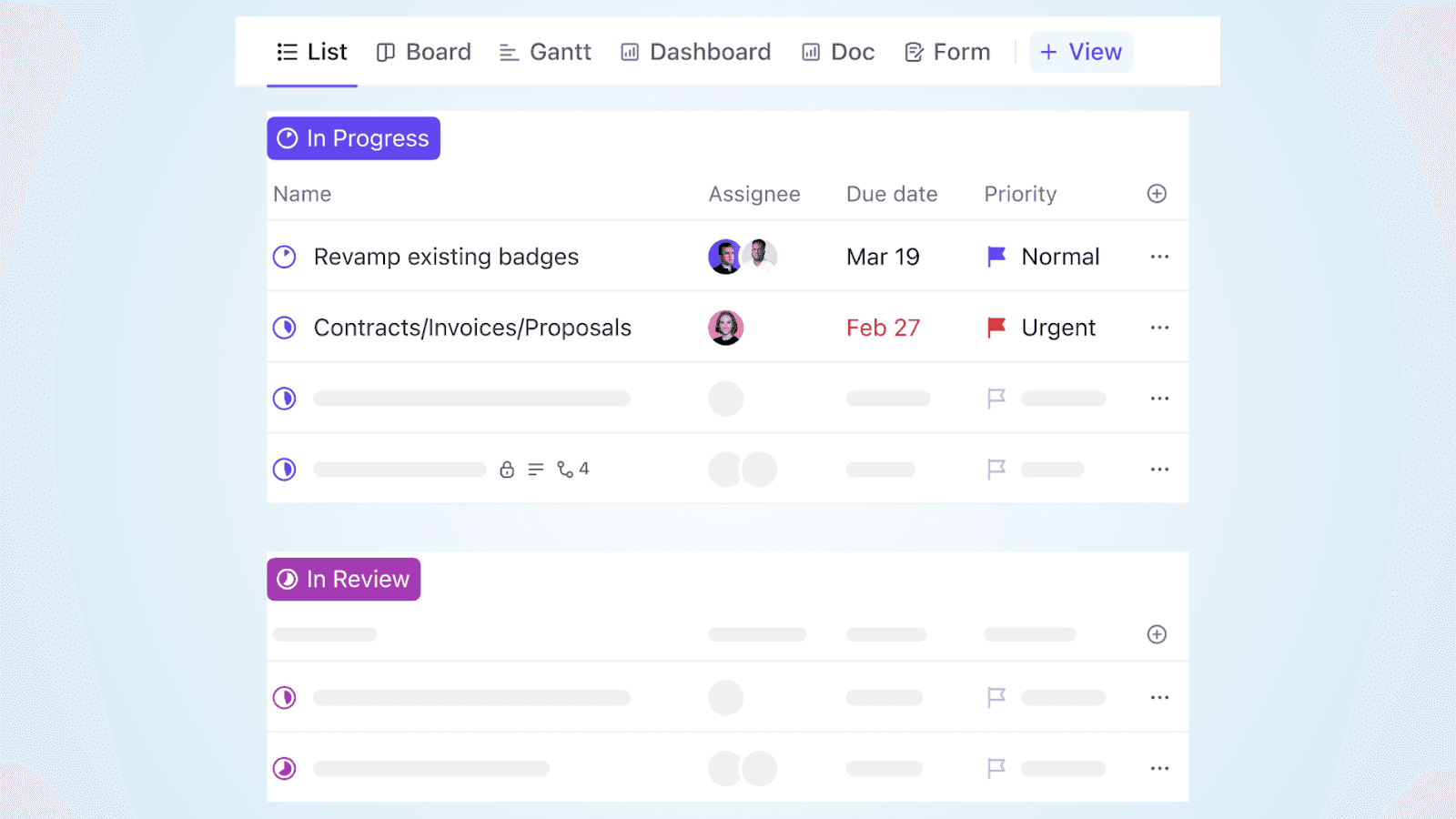
Task: Click the In Review status badge
Action: (x=343, y=579)
